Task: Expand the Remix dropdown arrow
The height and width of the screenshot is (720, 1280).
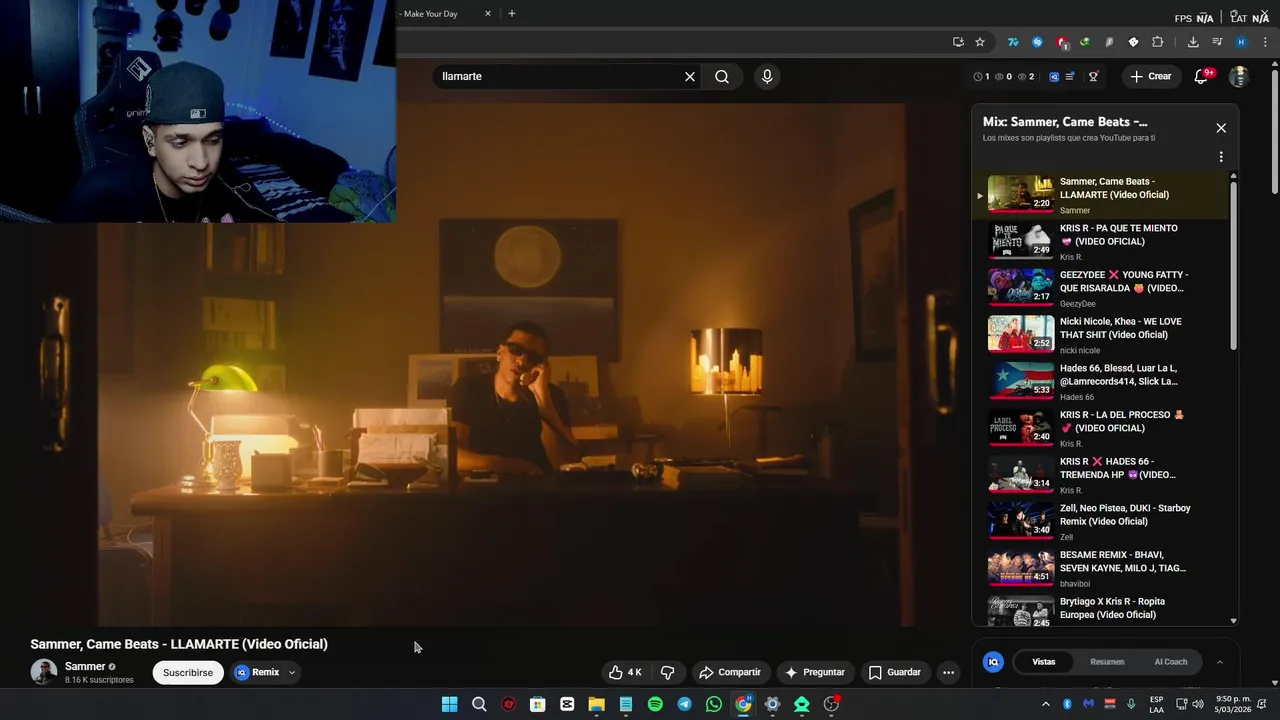Action: (292, 672)
